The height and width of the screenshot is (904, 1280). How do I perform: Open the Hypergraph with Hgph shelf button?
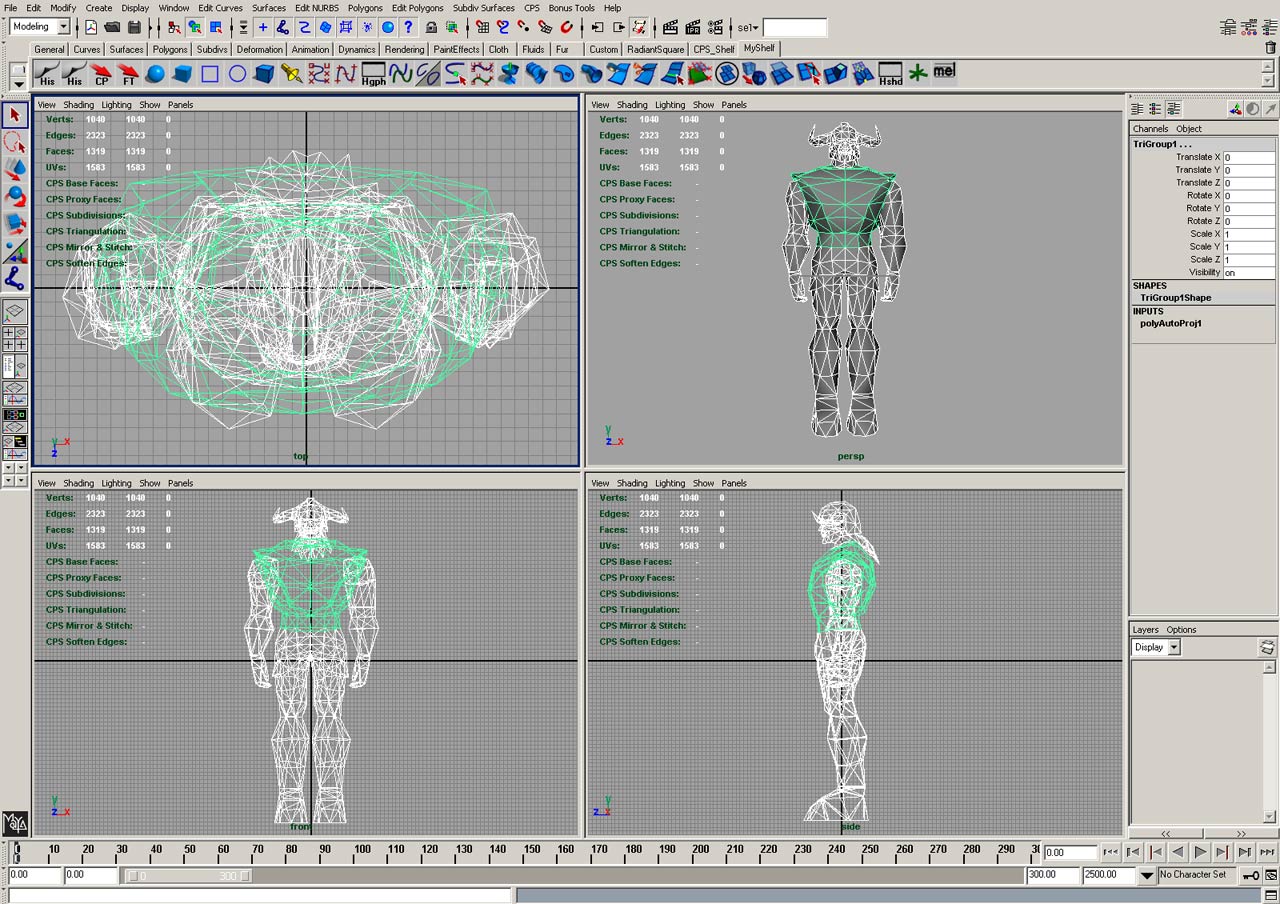(374, 73)
